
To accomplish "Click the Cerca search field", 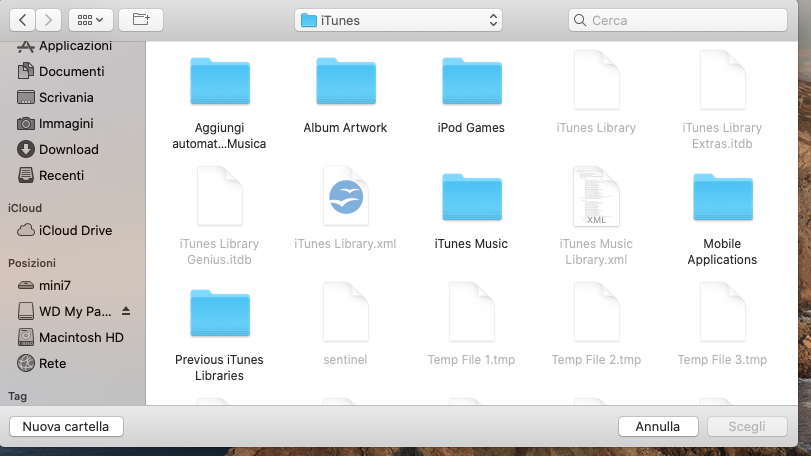I will 678,20.
